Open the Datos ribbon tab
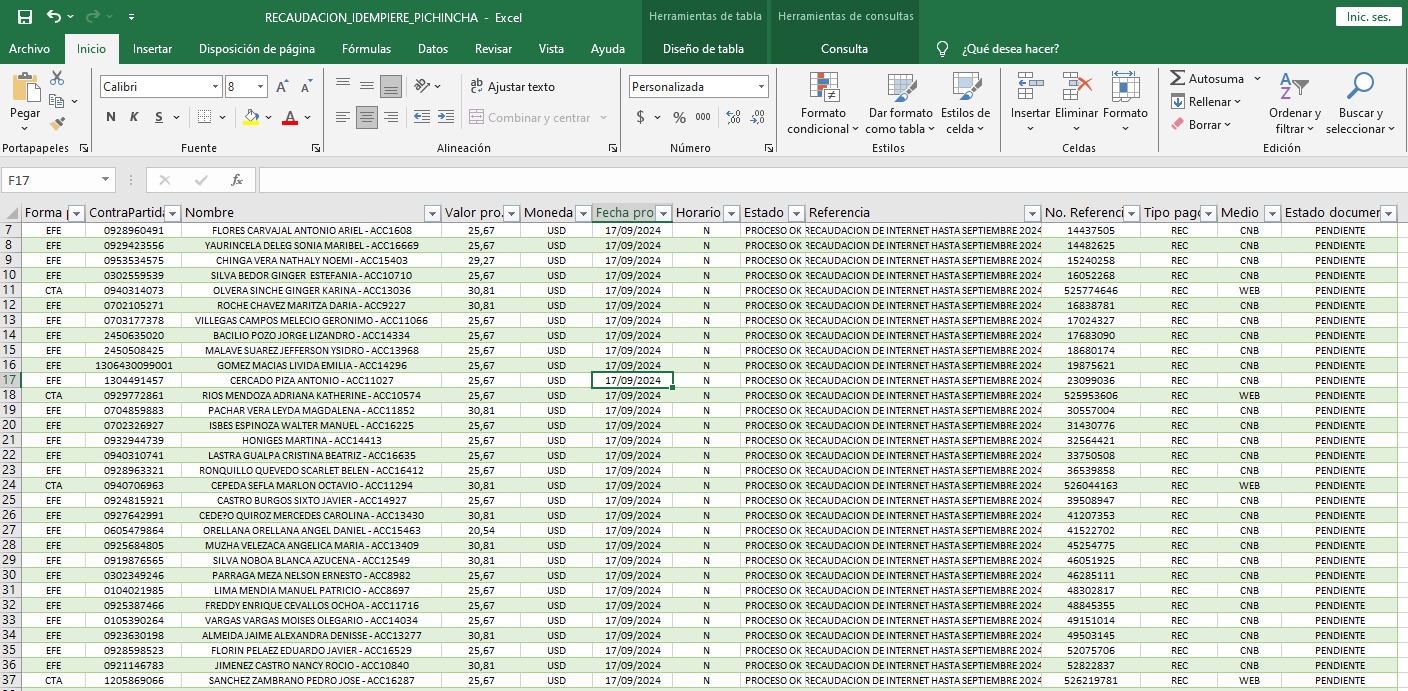This screenshot has height=691, width=1408. point(432,48)
